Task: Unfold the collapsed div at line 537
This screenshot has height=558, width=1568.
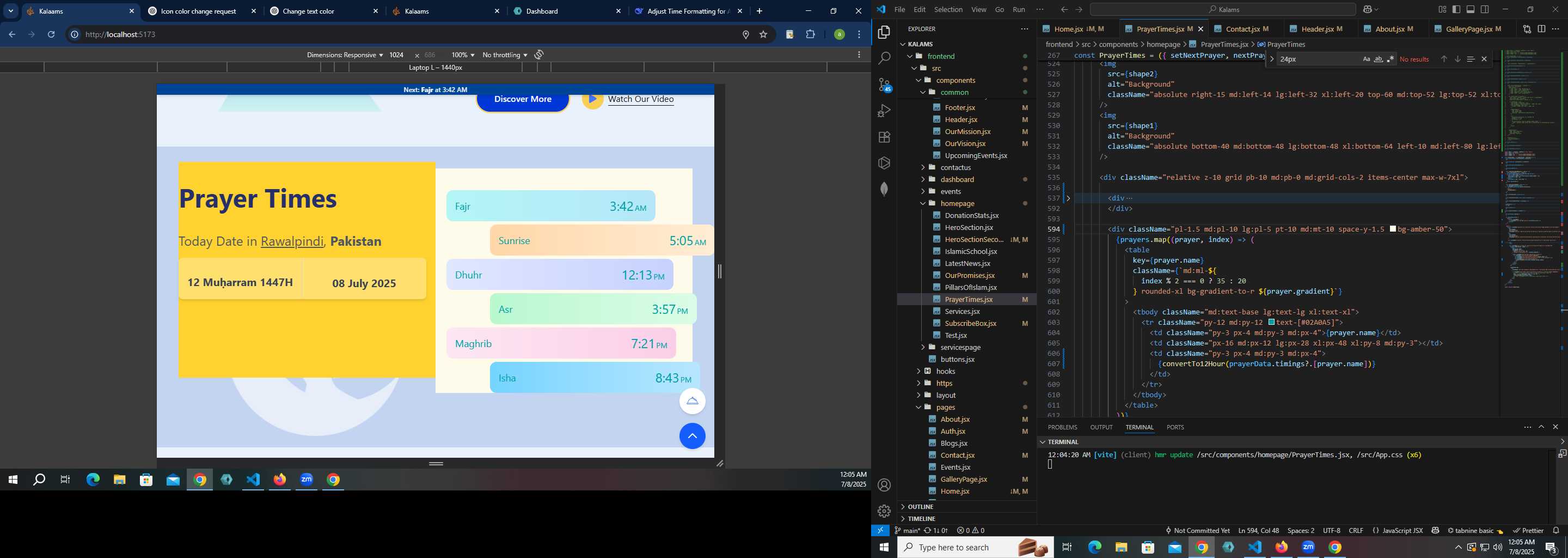Action: pos(1068,198)
